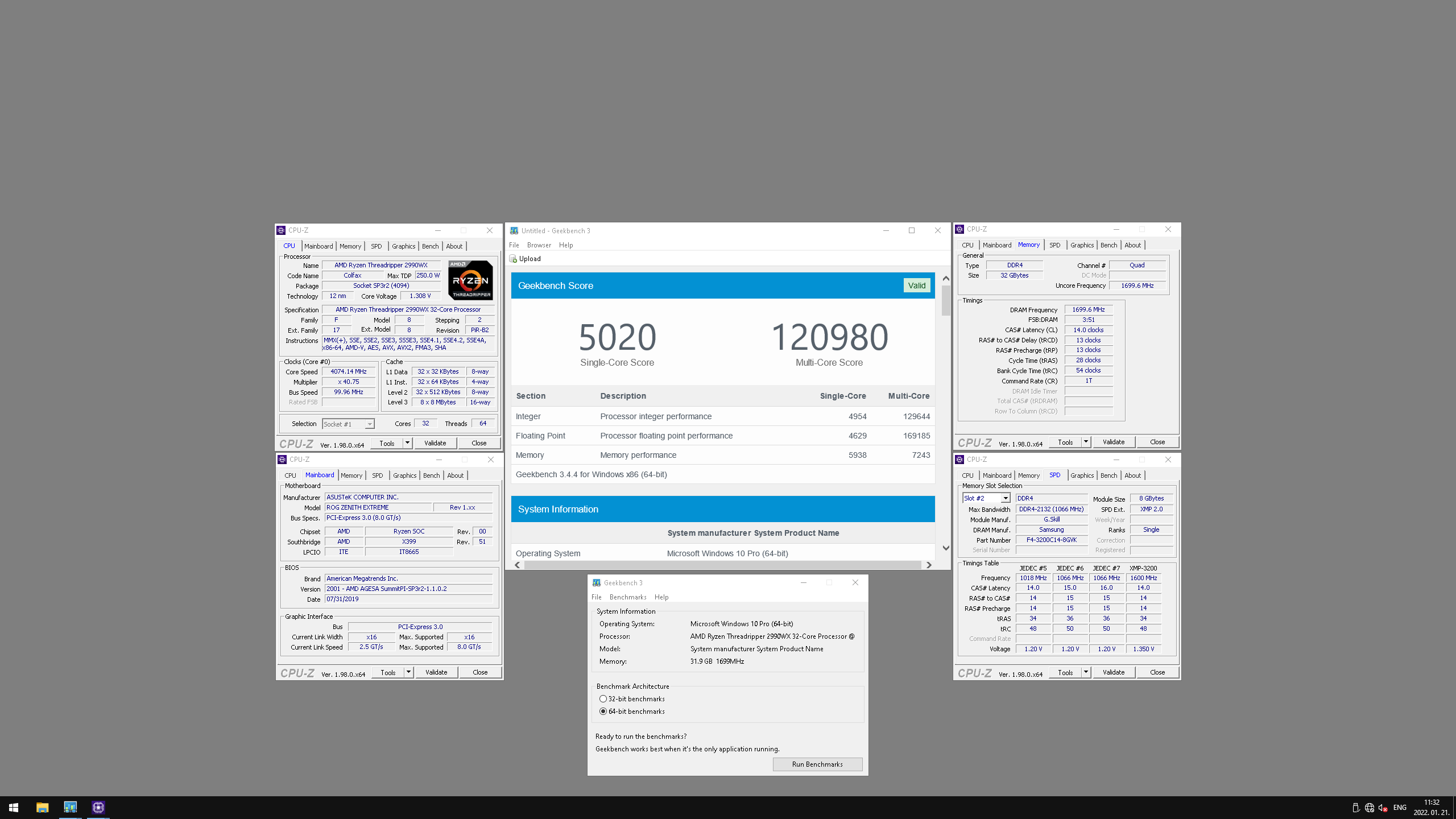Open File Explorer from the taskbar
The height and width of the screenshot is (819, 1456).
42,807
